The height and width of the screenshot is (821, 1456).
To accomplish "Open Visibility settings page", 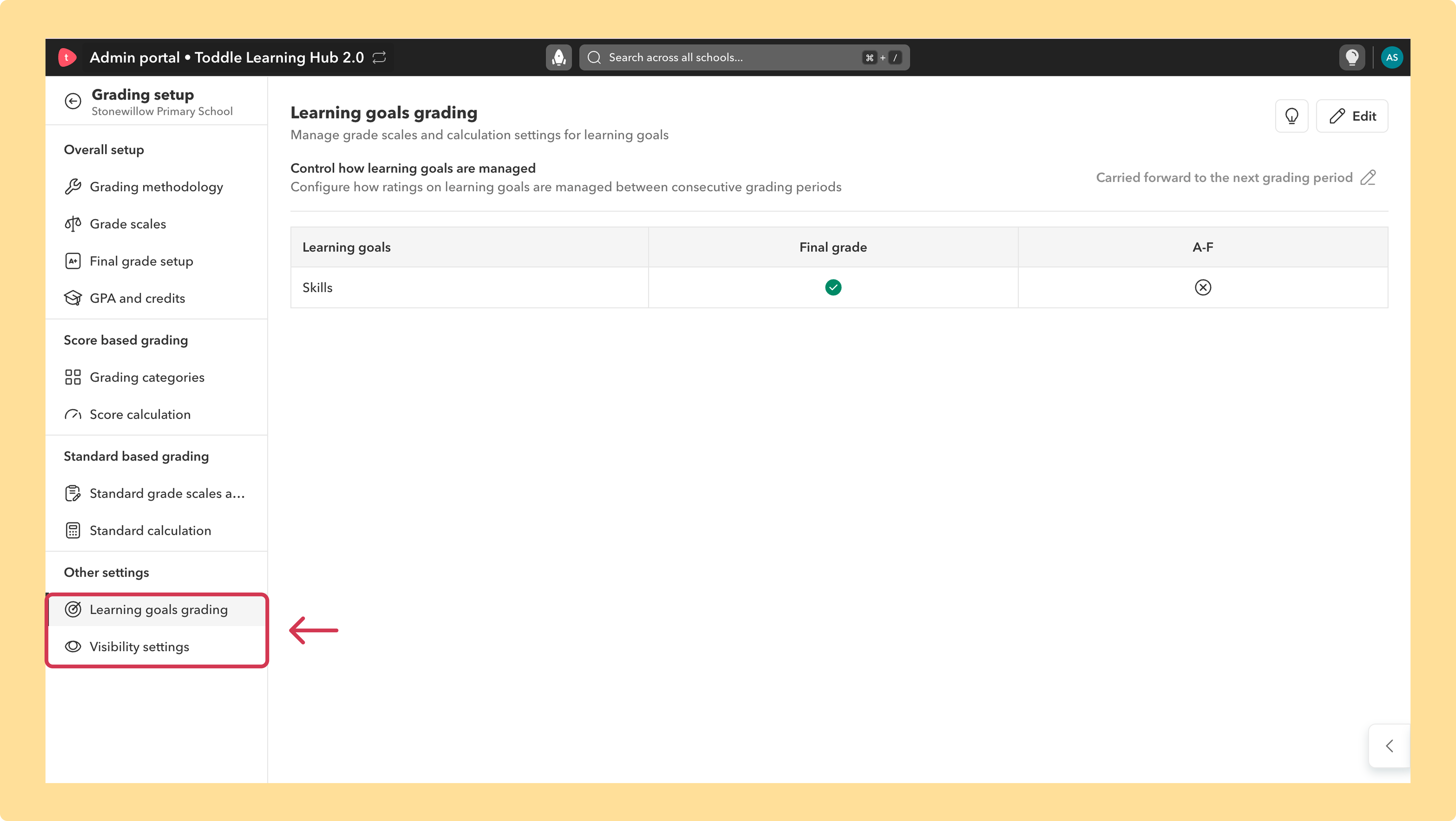I will point(157,646).
